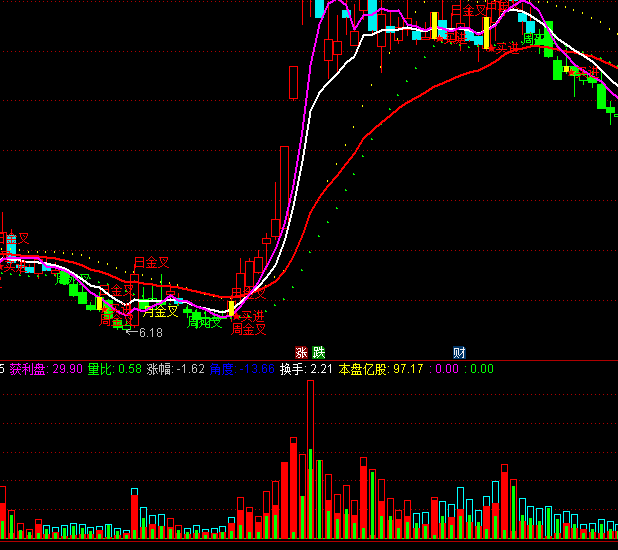Click the green 跌 marker icon

point(319,352)
